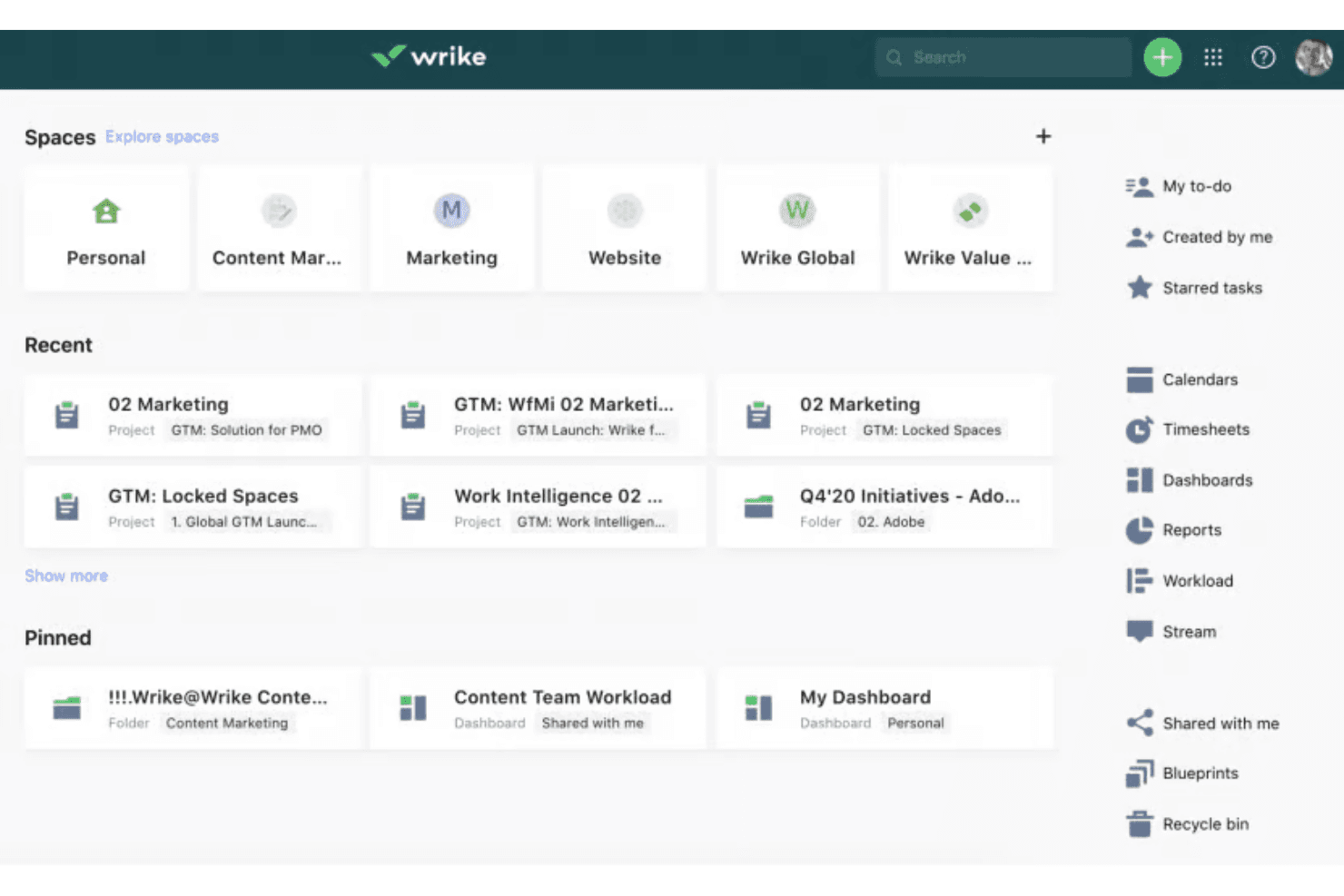Open GTM: WfMi 02 Marketi... project
The width and height of the screenshot is (1344, 896).
539,416
